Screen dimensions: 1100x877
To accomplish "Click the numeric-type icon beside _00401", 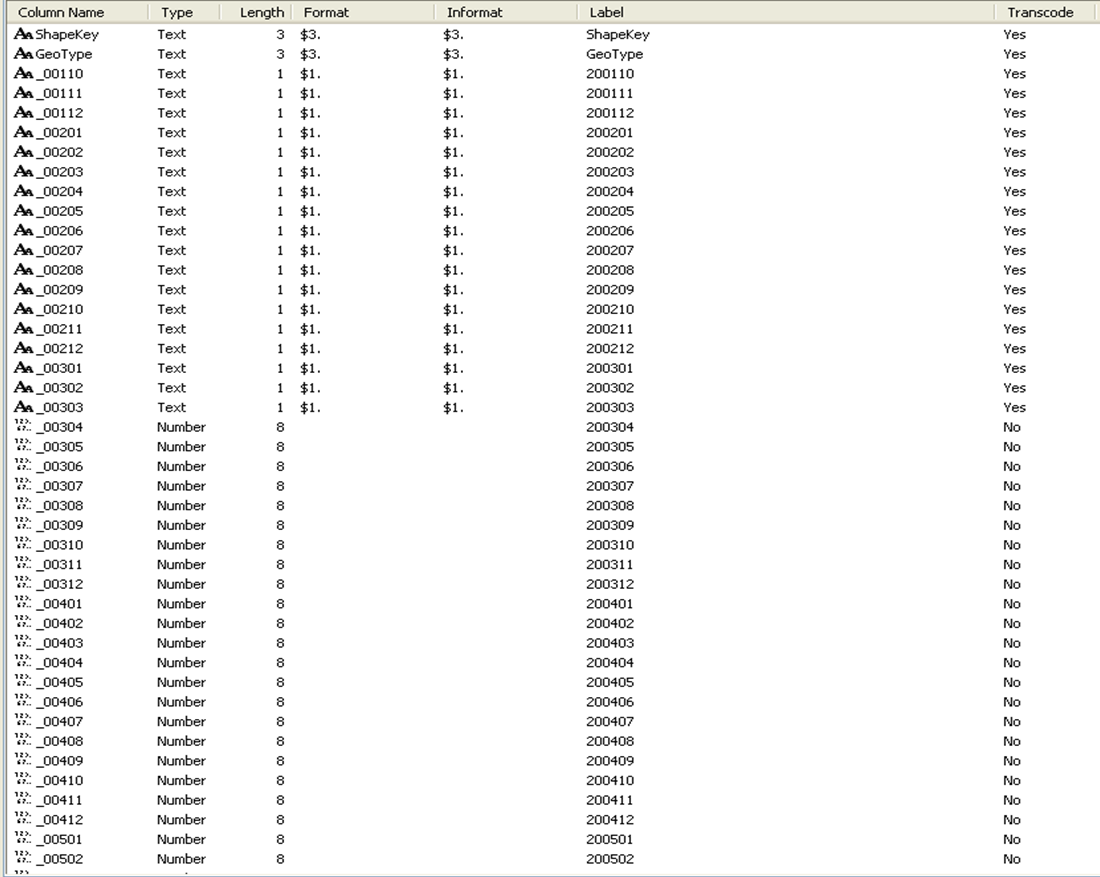I will pos(20,603).
